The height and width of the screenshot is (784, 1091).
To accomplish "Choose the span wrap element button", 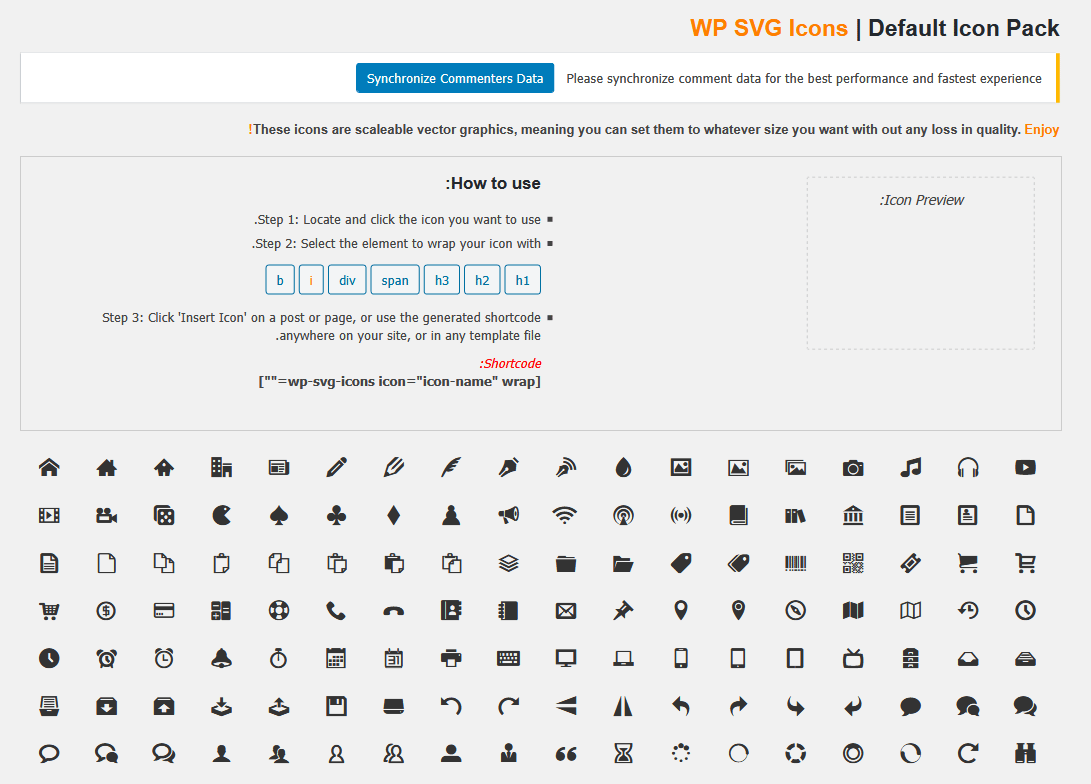I will pyautogui.click(x=395, y=280).
